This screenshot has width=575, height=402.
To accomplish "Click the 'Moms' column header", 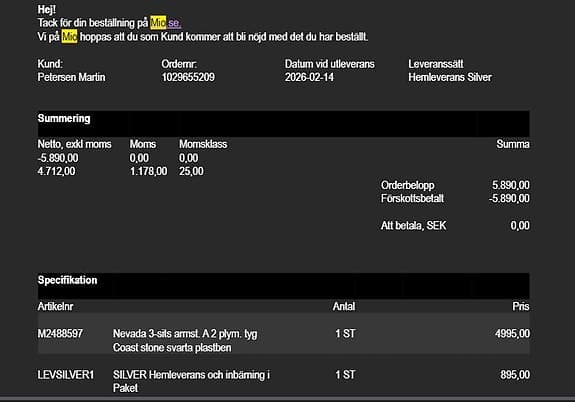I will (x=143, y=144).
